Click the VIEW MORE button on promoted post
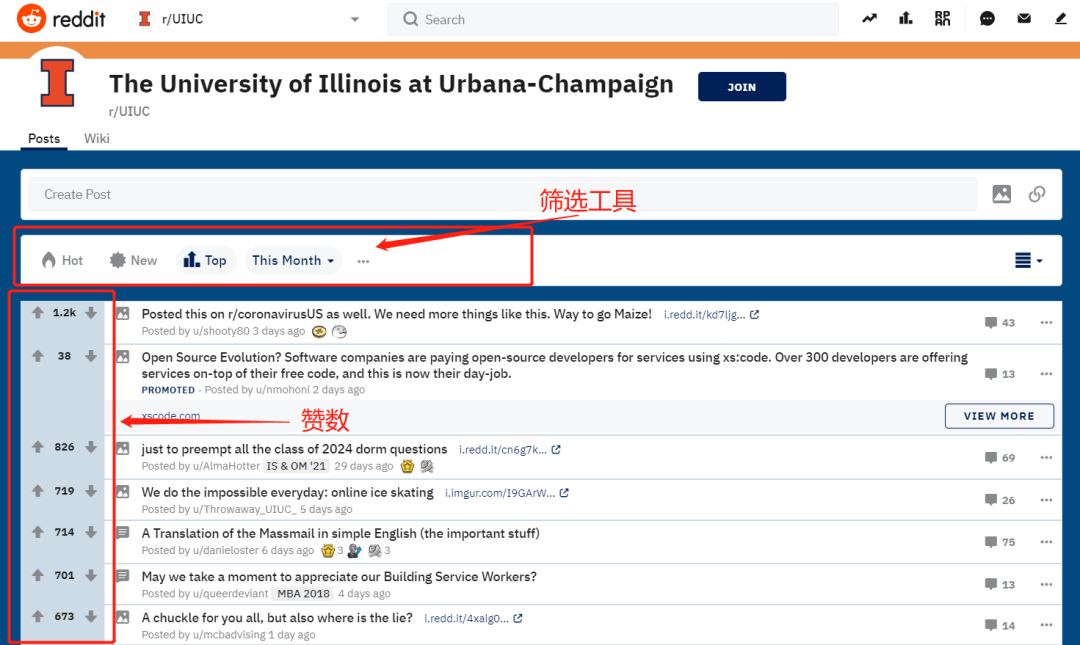Viewport: 1080px width, 645px height. (999, 416)
